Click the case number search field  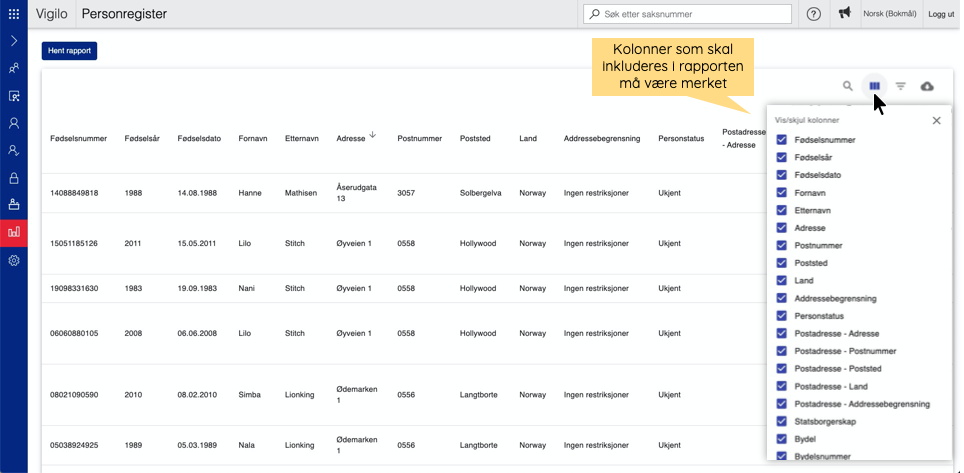[689, 14]
